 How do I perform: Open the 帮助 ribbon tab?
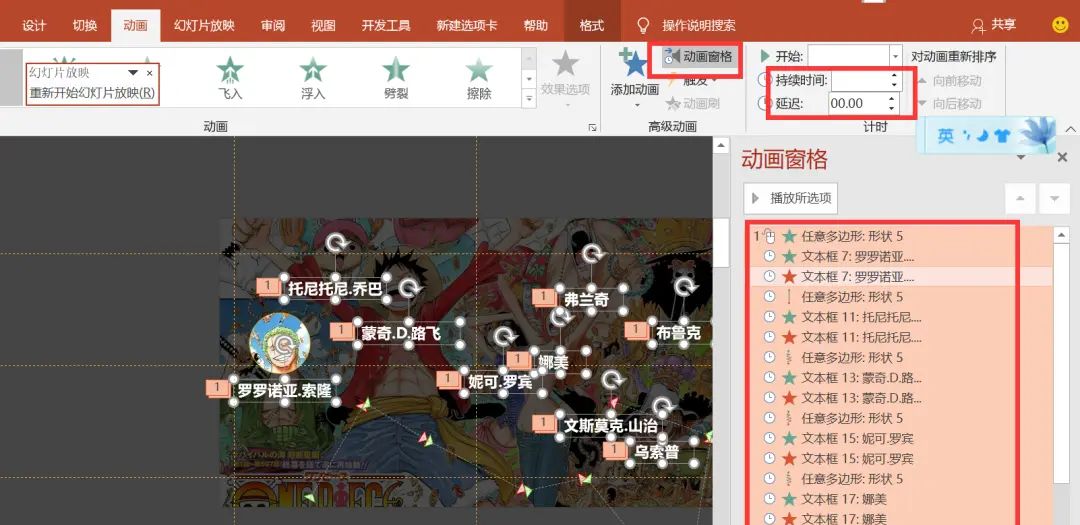(535, 25)
